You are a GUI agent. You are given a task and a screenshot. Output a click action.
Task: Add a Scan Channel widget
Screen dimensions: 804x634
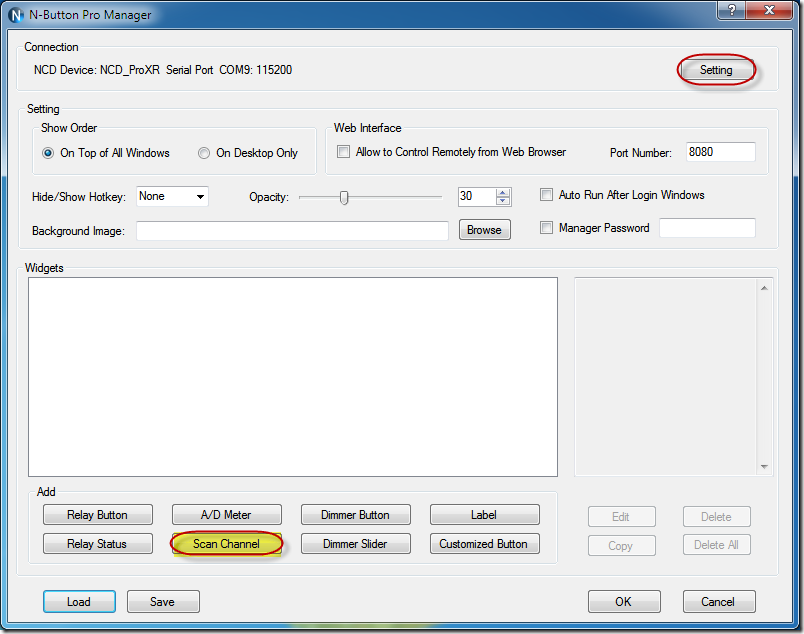click(226, 544)
